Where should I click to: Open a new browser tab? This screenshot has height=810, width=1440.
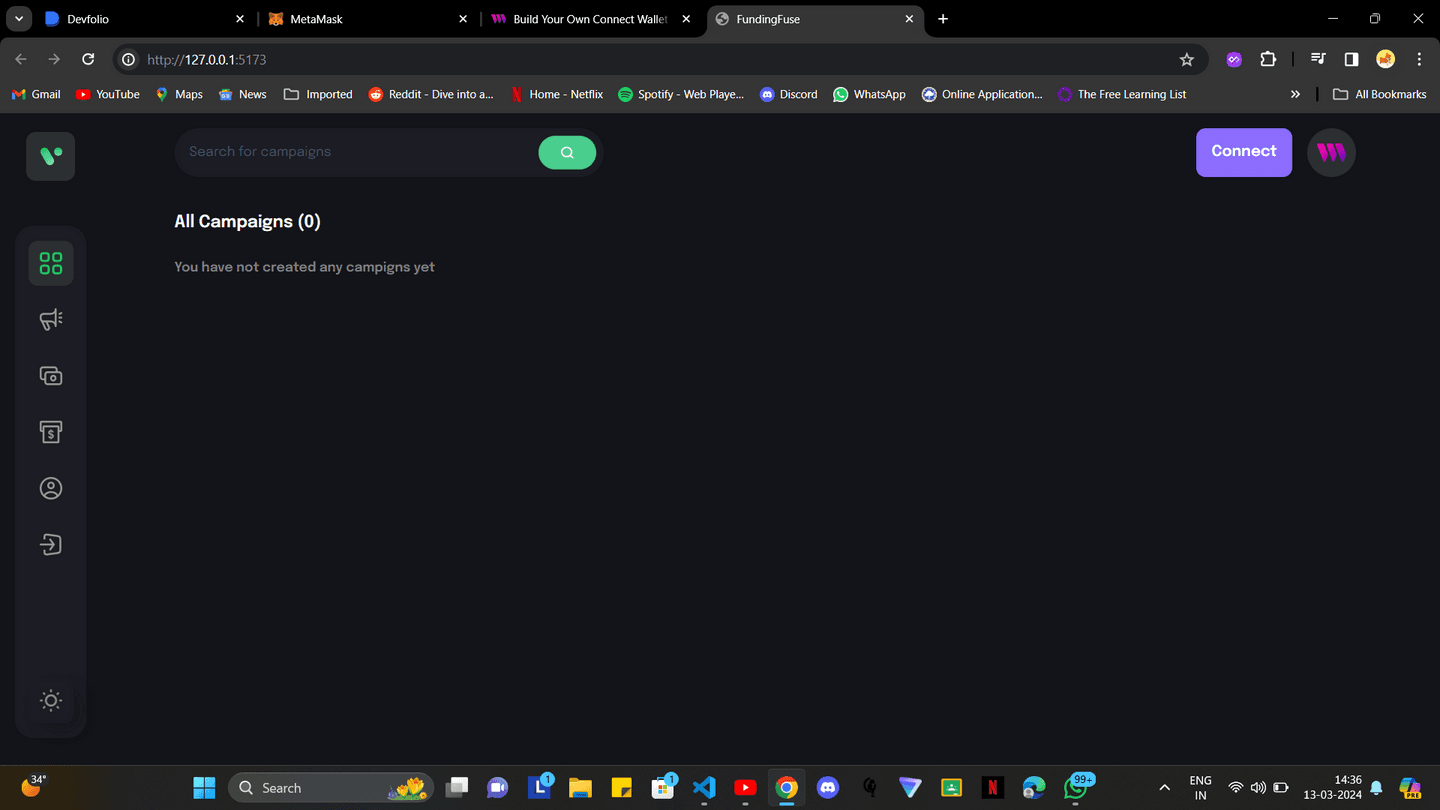pos(943,19)
